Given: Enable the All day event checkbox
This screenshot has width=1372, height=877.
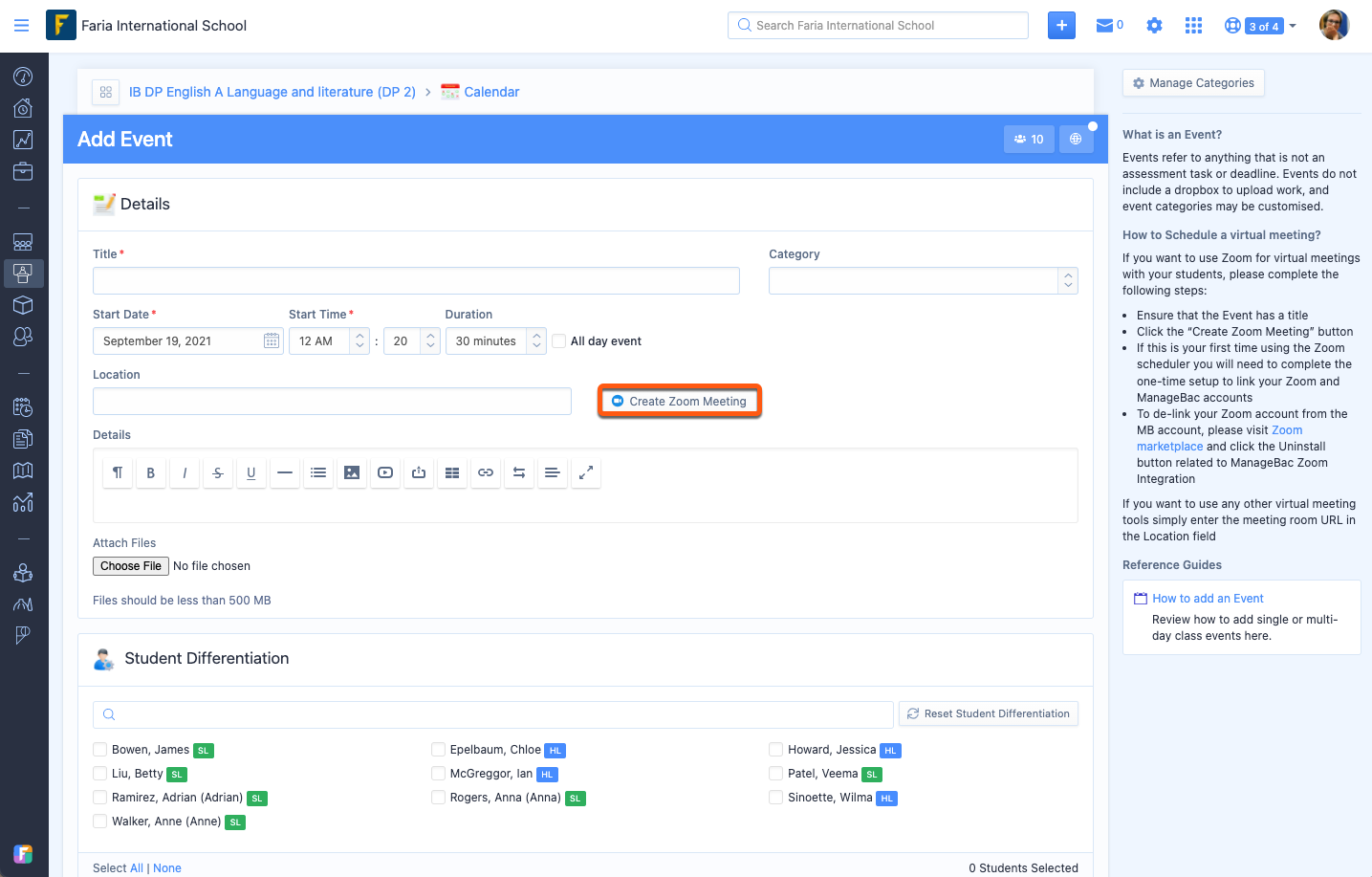Looking at the screenshot, I should click(x=559, y=341).
